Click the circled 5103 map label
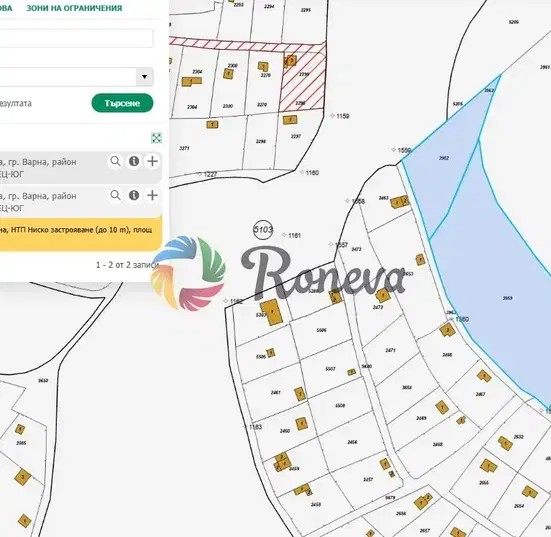 coord(263,229)
